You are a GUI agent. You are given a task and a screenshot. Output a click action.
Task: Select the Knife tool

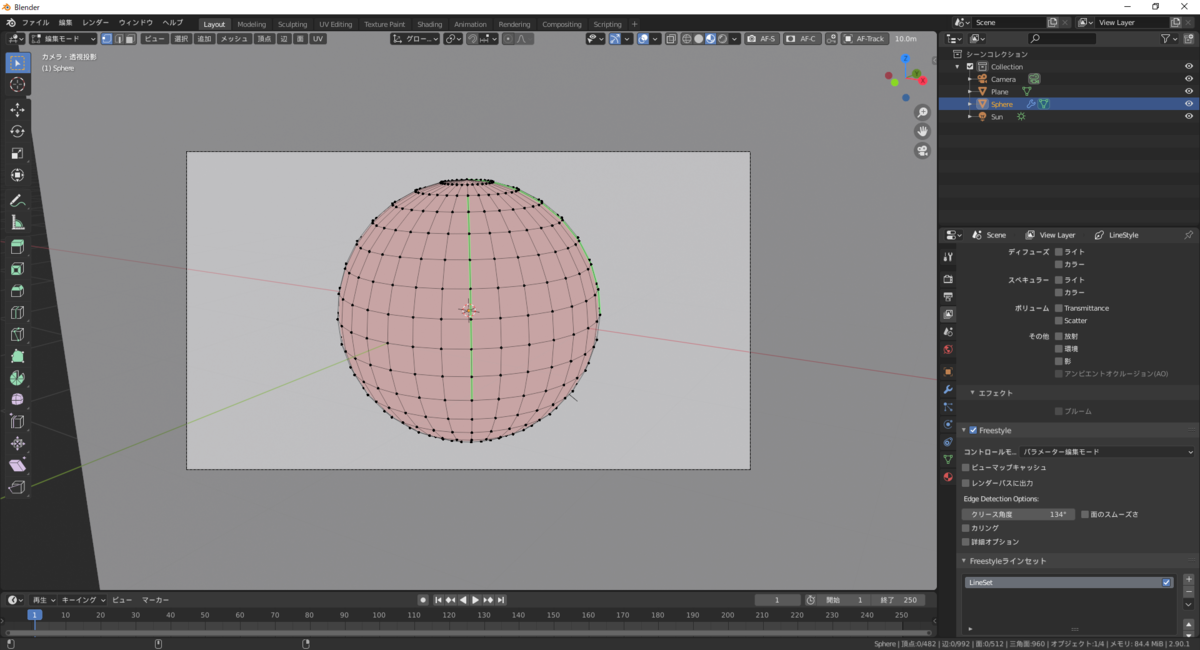[x=17, y=334]
